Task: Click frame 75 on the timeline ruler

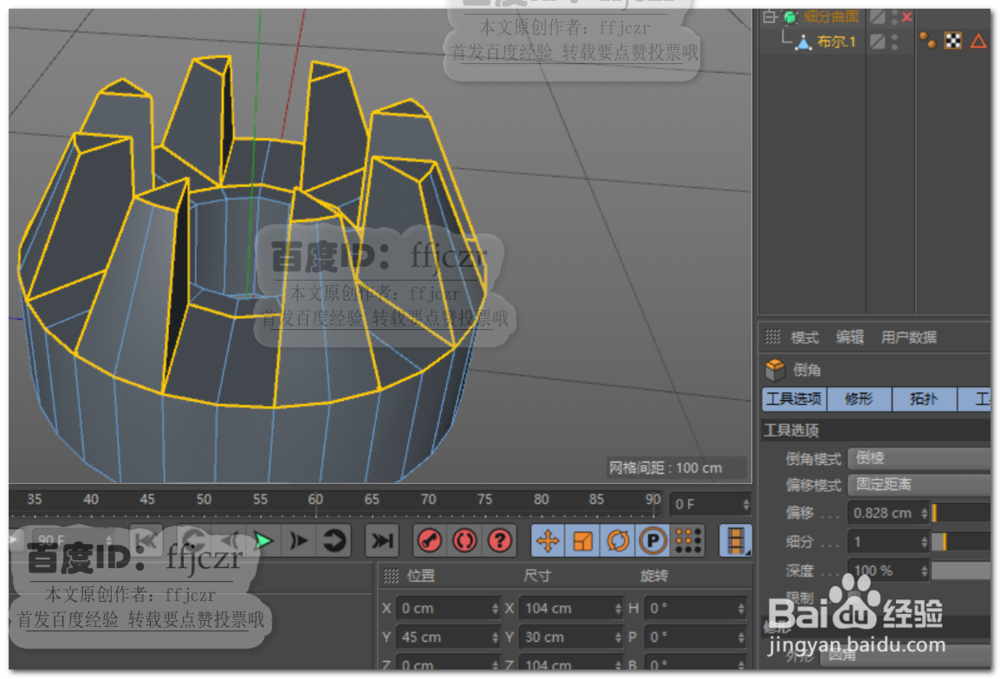Action: click(x=485, y=500)
